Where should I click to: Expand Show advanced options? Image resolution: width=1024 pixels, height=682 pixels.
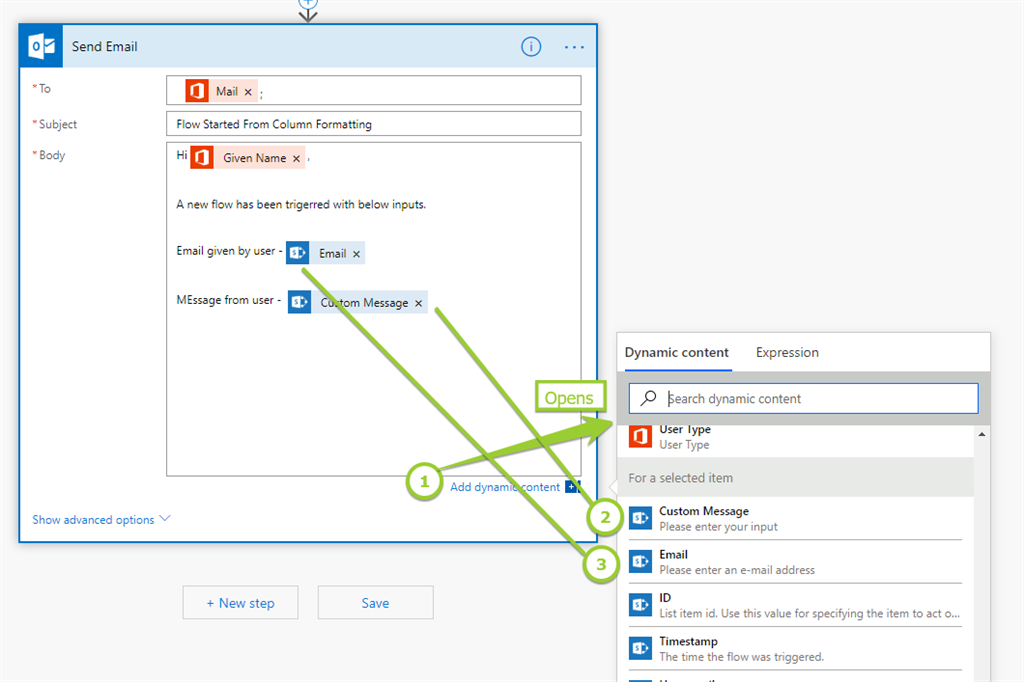coord(101,520)
